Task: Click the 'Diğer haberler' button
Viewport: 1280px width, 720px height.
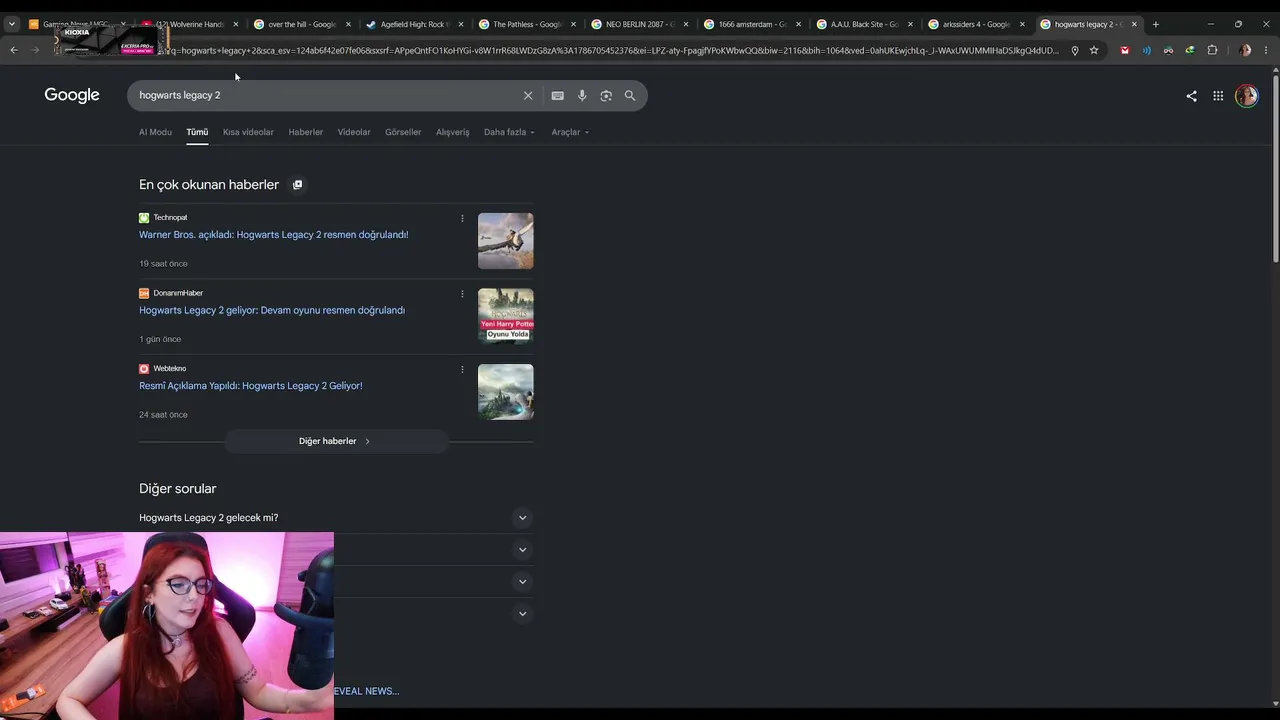Action: pyautogui.click(x=336, y=441)
